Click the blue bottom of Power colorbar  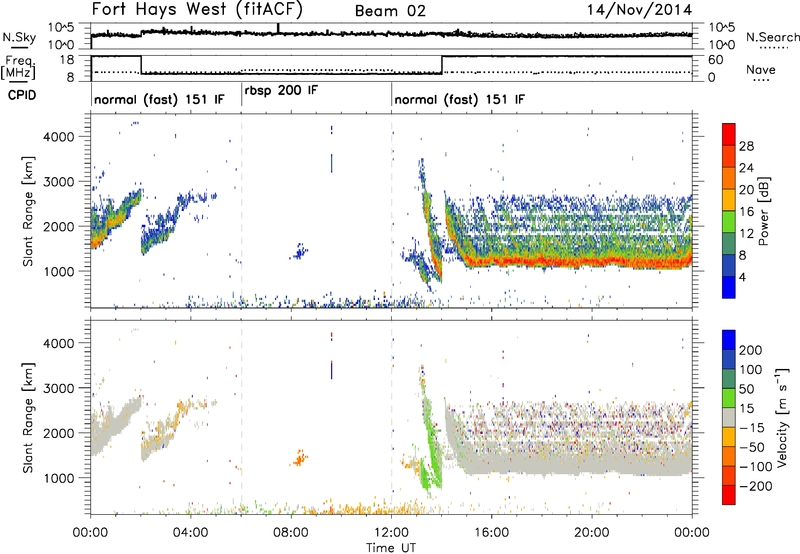(729, 287)
